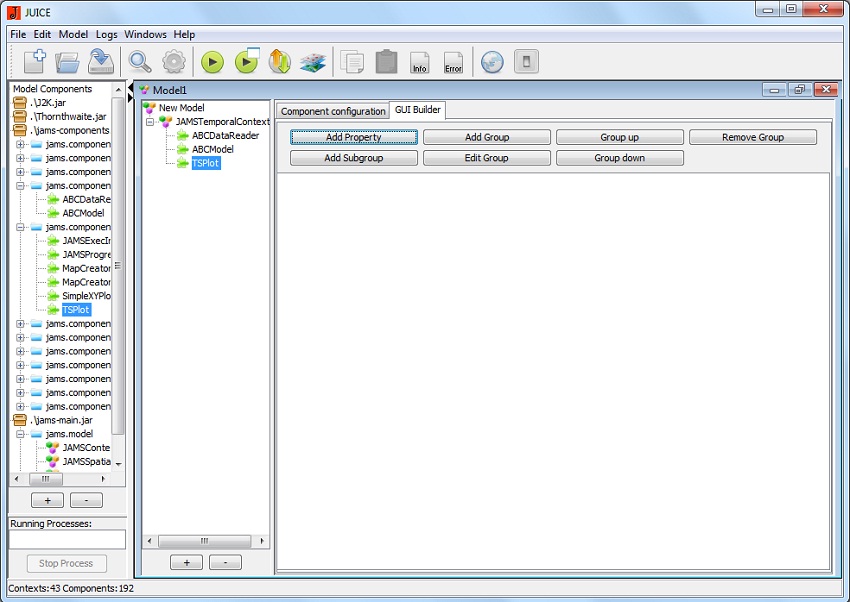Click the Edit Group button
This screenshot has width=850, height=602.
point(486,158)
